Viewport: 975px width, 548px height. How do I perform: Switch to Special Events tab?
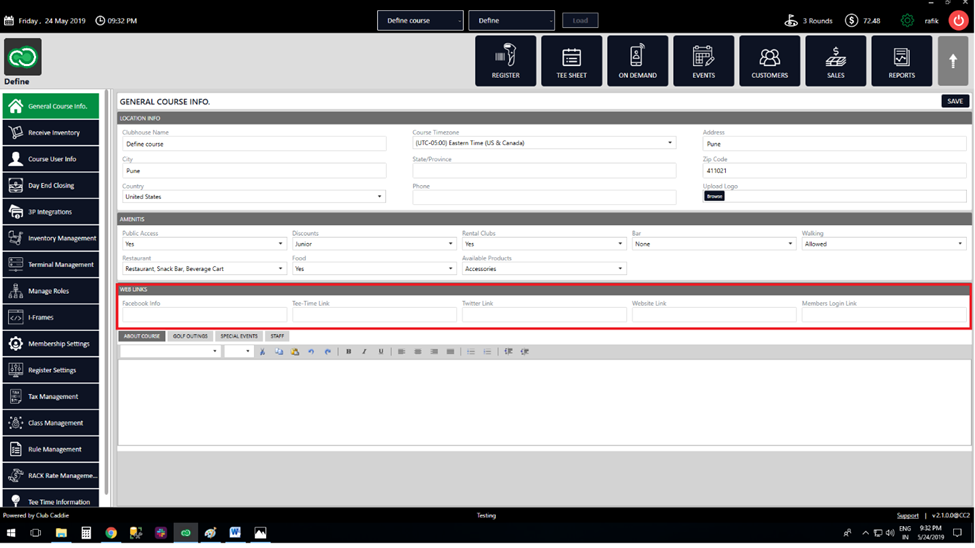coord(239,336)
